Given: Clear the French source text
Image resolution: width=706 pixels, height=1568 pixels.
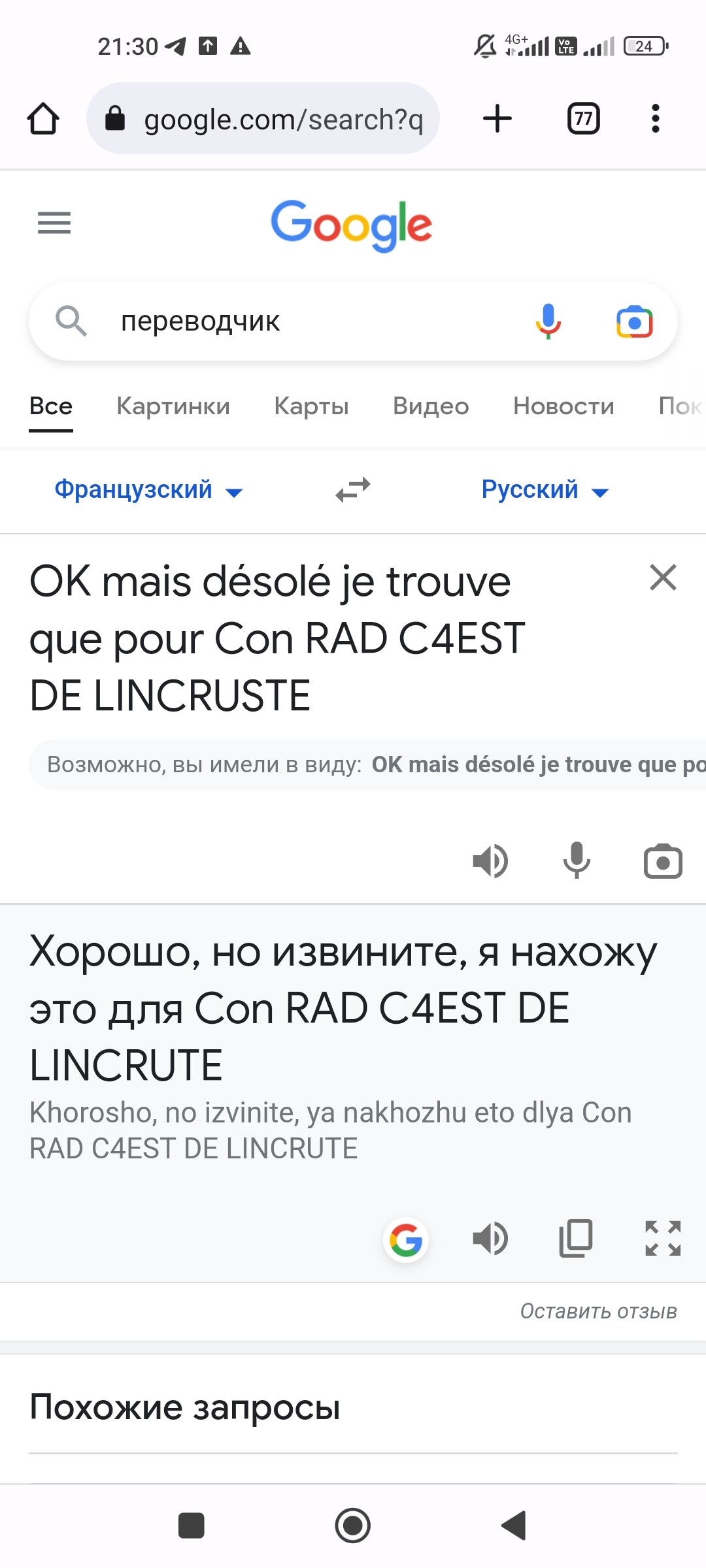Looking at the screenshot, I should pyautogui.click(x=663, y=578).
